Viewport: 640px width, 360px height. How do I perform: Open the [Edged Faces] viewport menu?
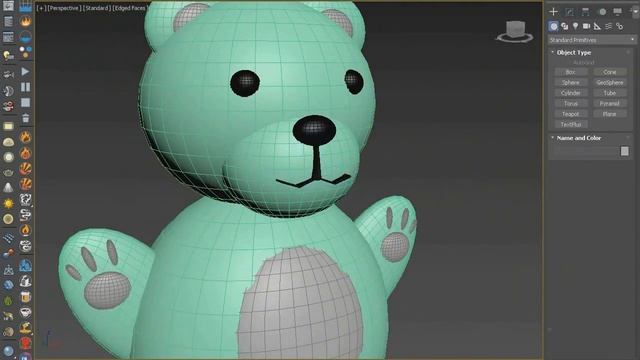pos(129,8)
